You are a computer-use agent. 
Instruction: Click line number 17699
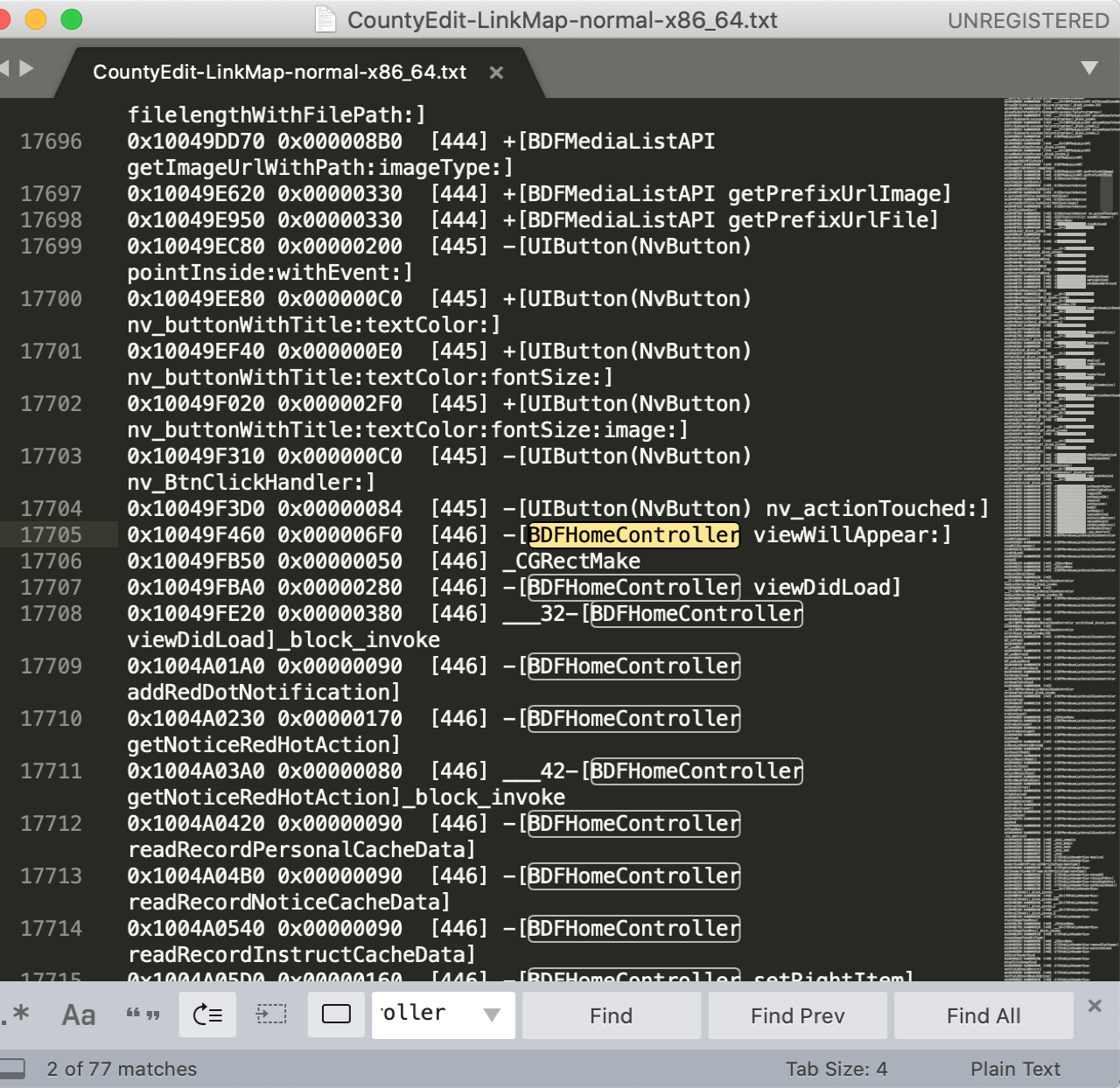click(x=51, y=247)
